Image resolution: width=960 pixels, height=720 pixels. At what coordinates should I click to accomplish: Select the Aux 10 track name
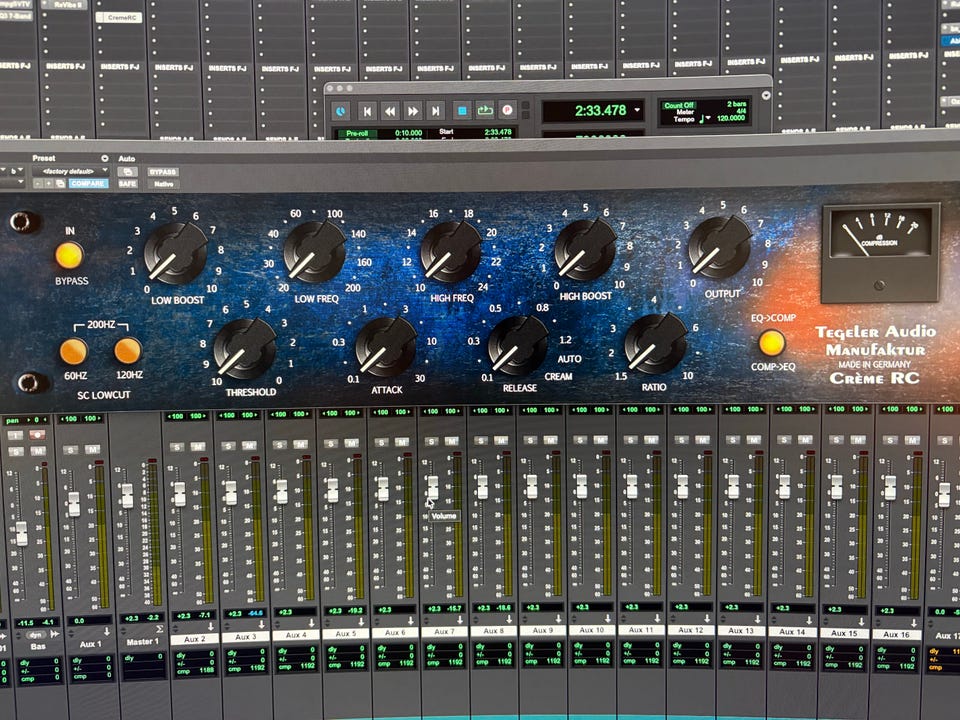click(x=591, y=630)
